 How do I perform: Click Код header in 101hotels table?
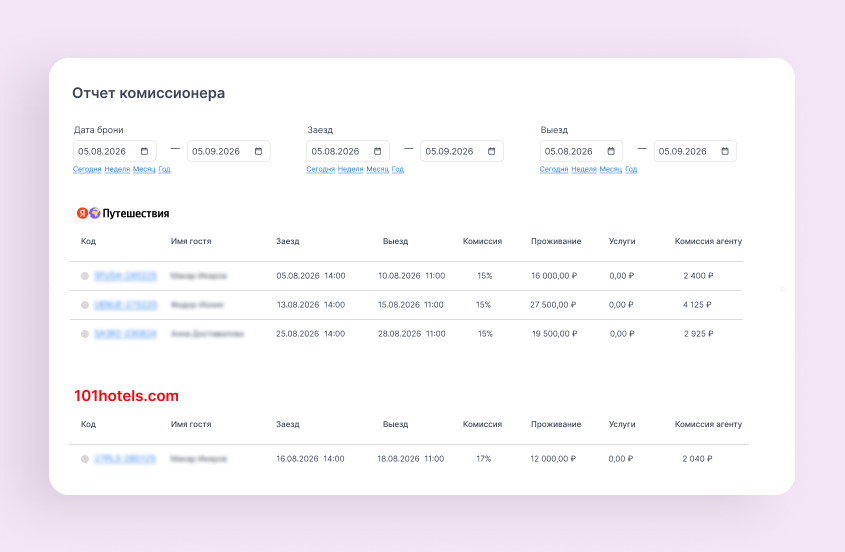(x=88, y=424)
